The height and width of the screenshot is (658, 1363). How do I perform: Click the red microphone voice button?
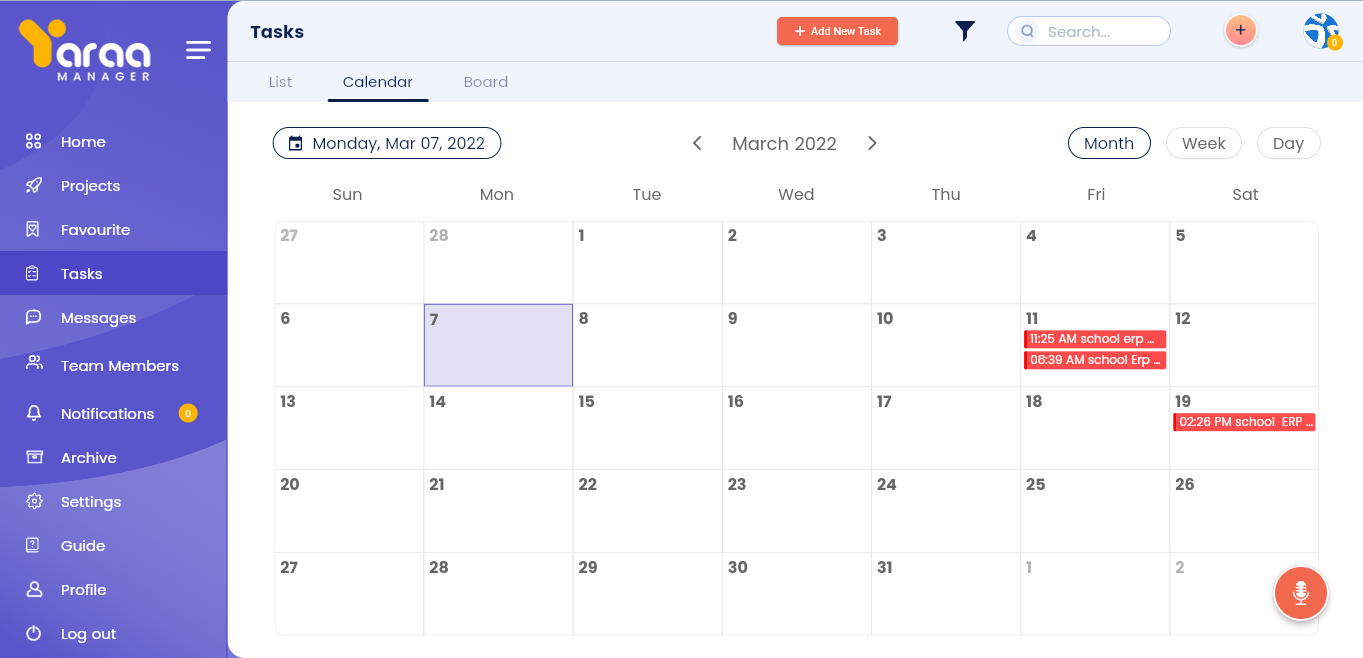tap(1300, 593)
